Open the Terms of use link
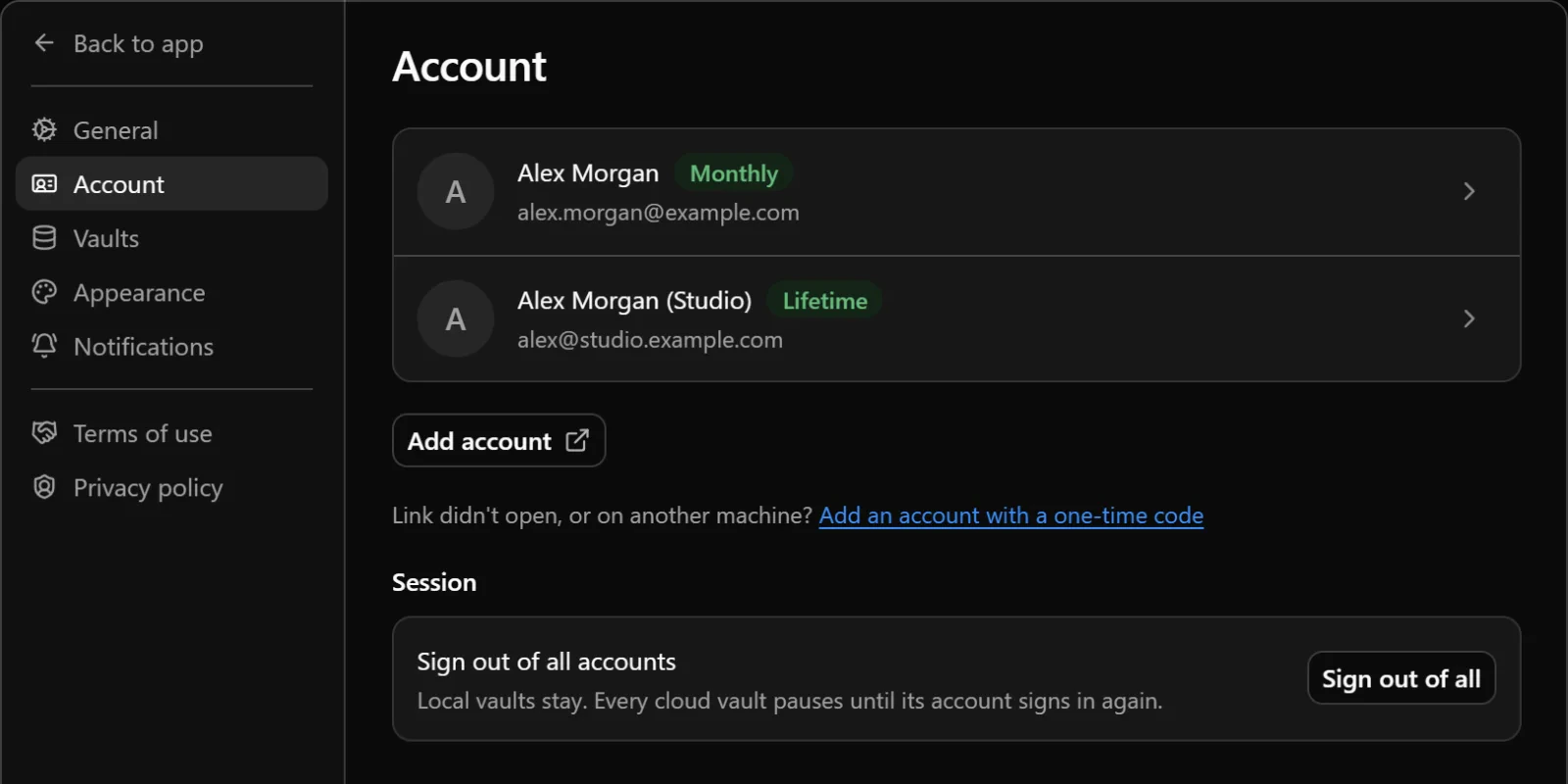Screen dimensions: 1568x784 pos(171,433)
